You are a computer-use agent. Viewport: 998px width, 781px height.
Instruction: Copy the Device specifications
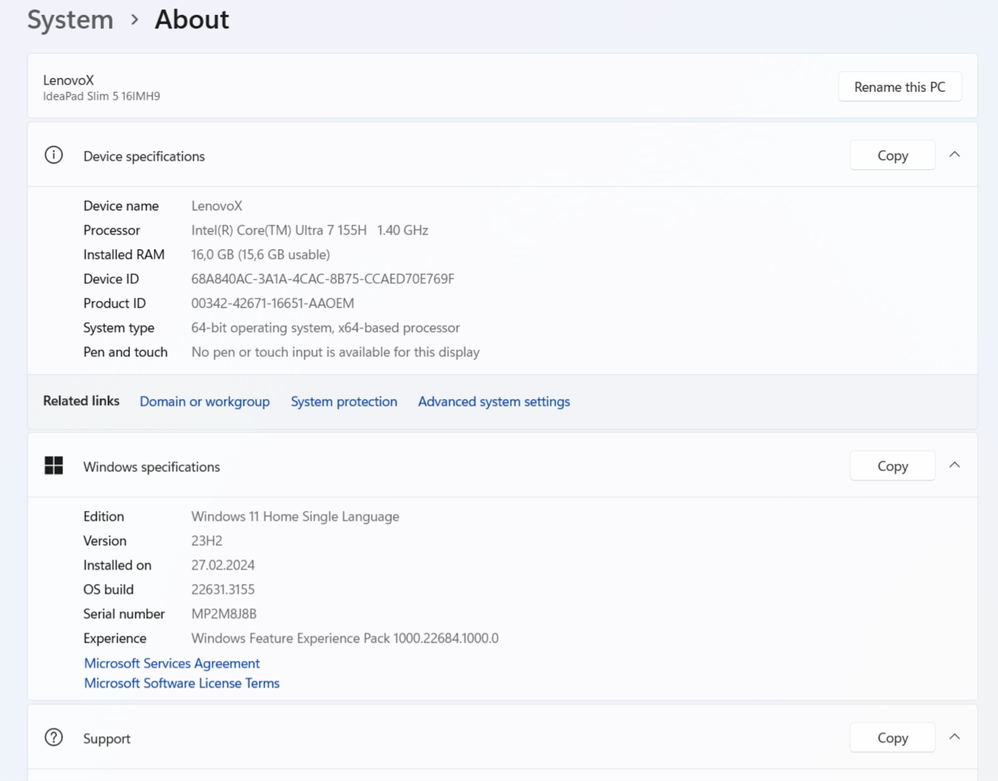(892, 156)
